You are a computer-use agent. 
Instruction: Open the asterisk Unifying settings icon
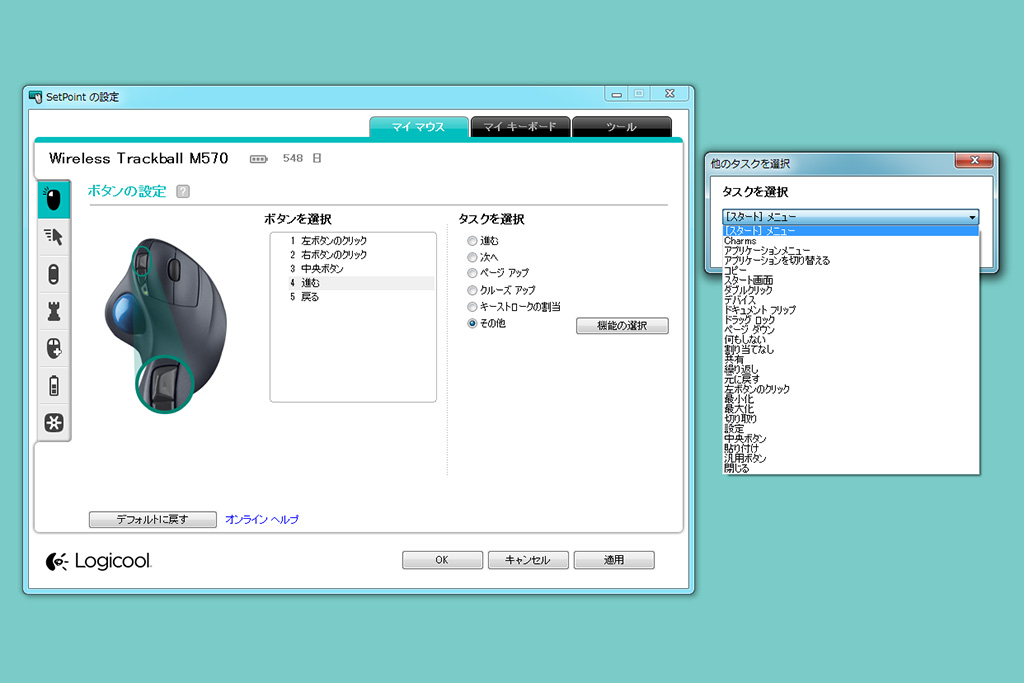pos(54,422)
